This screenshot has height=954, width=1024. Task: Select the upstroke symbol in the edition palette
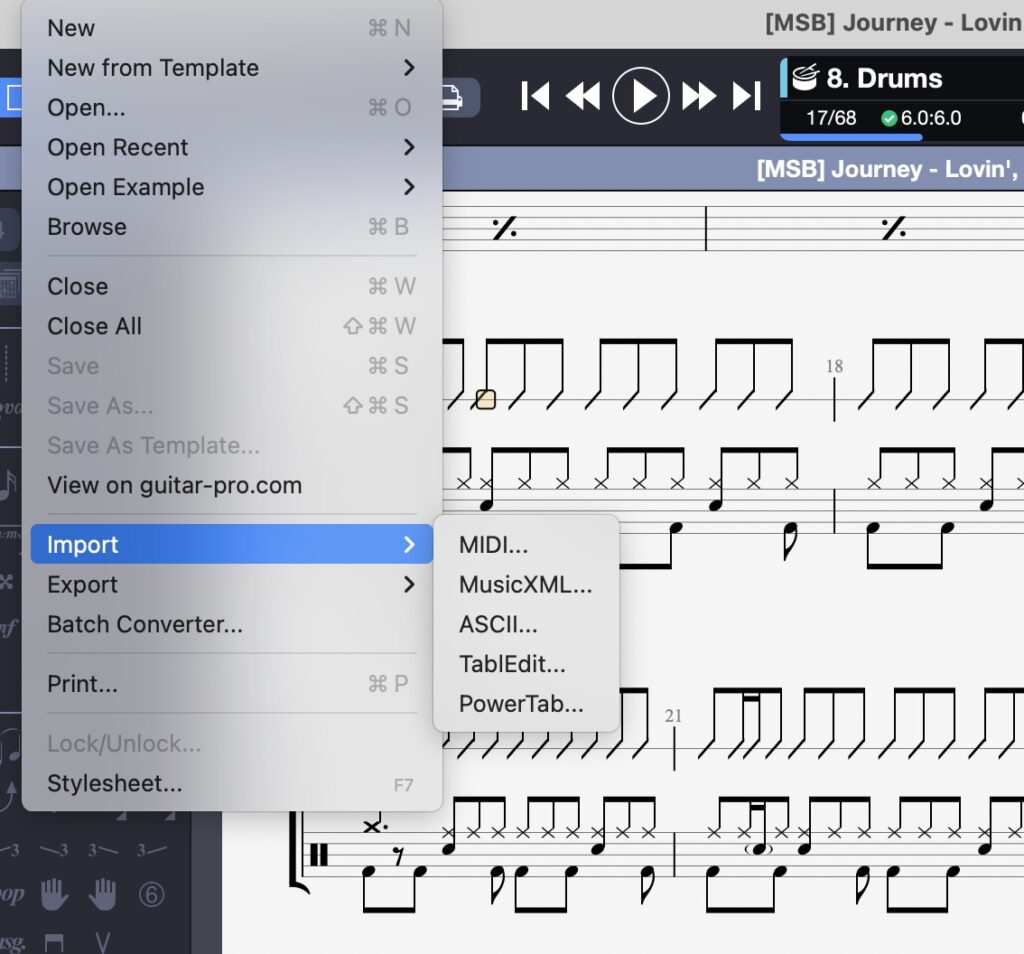click(103, 941)
